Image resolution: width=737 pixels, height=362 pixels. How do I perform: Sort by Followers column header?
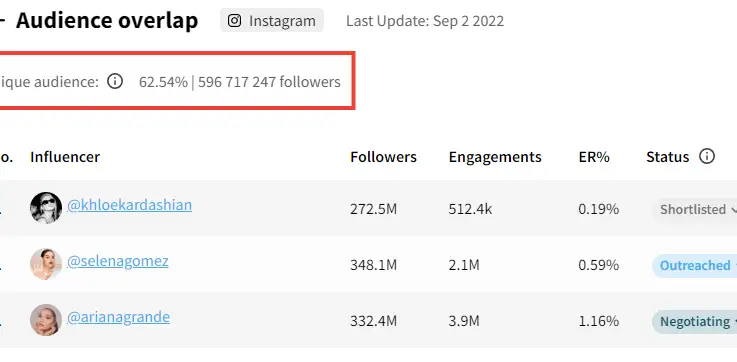(383, 157)
